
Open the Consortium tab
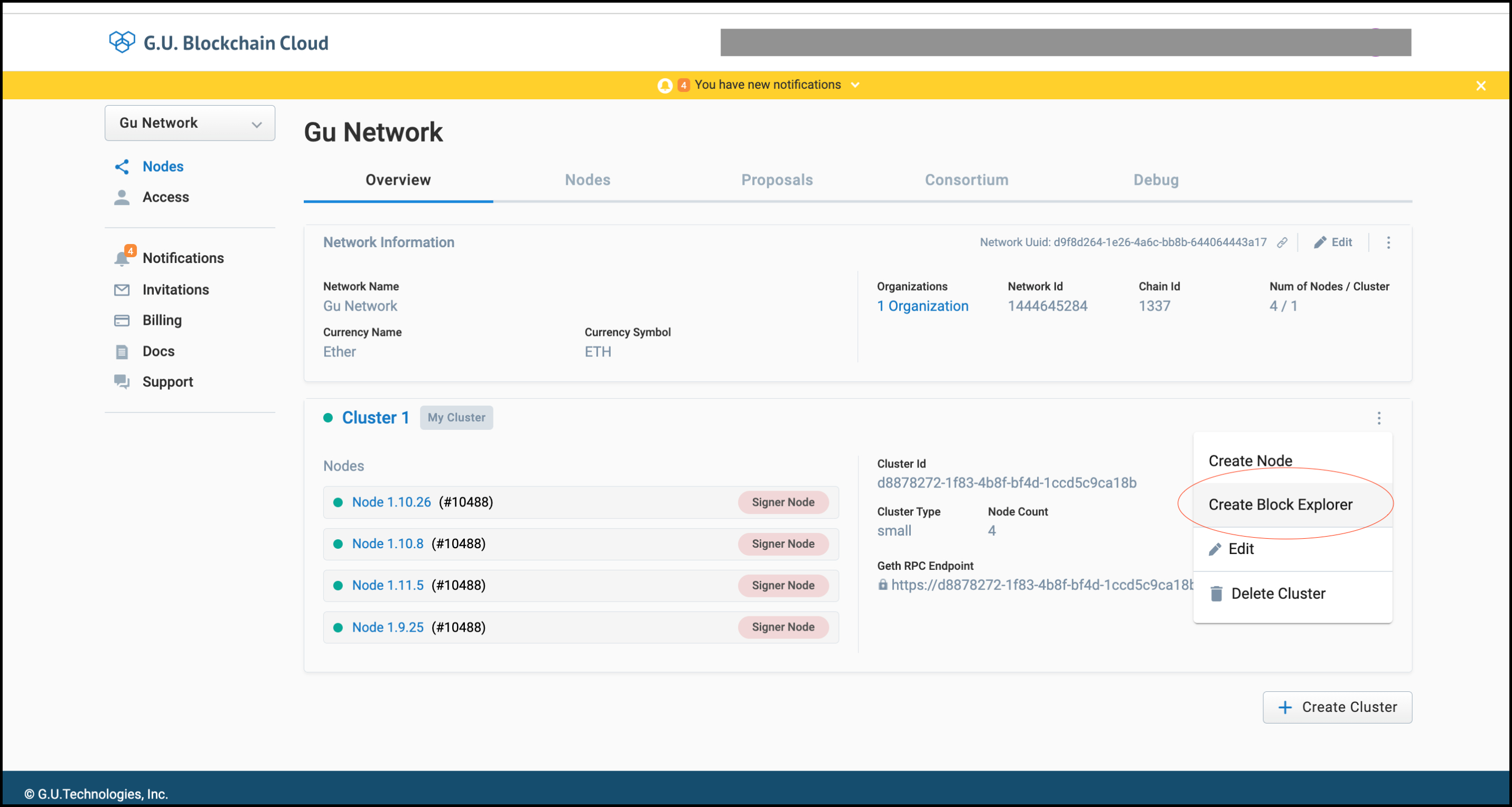coord(967,180)
